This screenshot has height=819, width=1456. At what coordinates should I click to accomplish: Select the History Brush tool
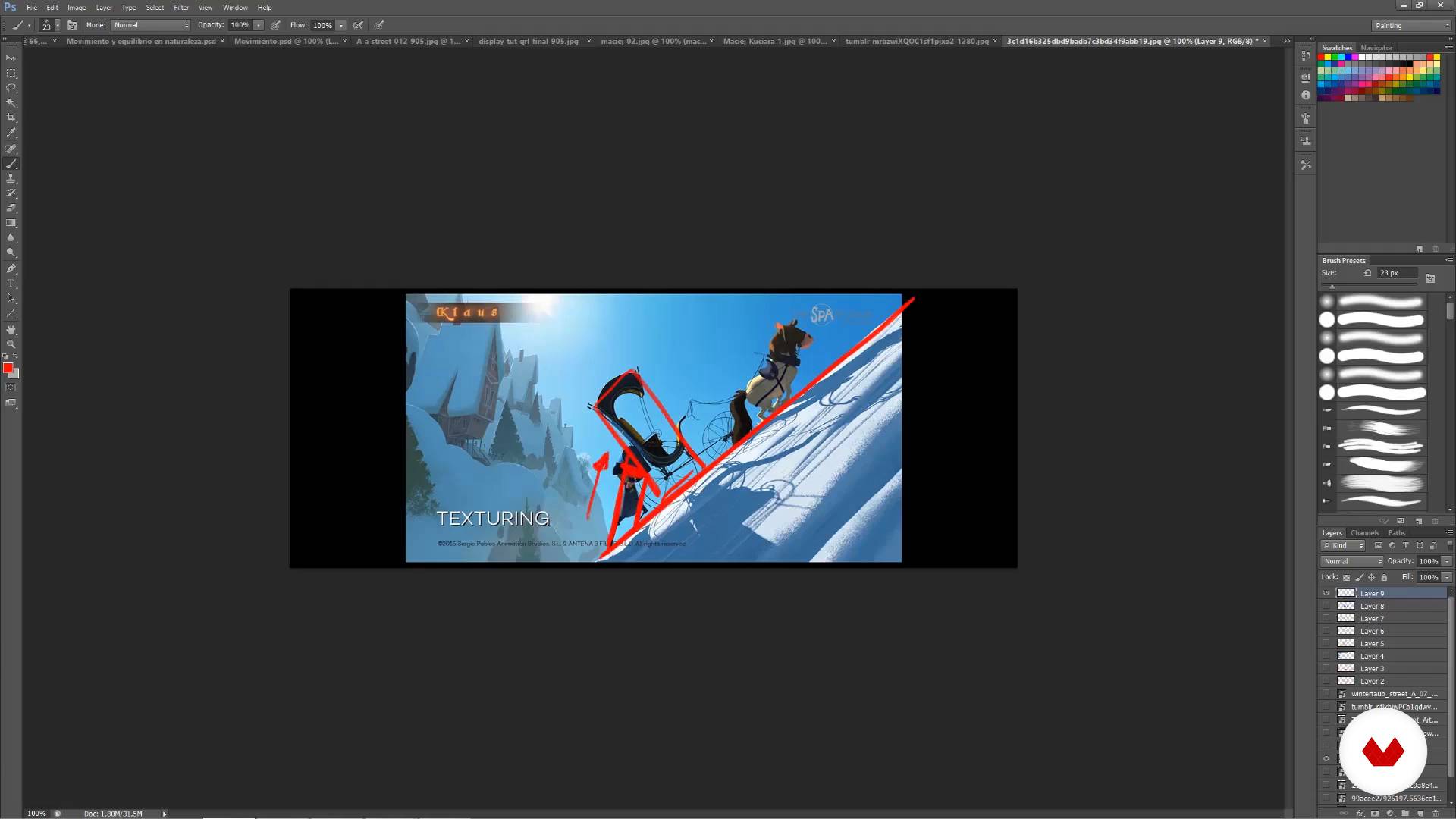click(x=11, y=193)
